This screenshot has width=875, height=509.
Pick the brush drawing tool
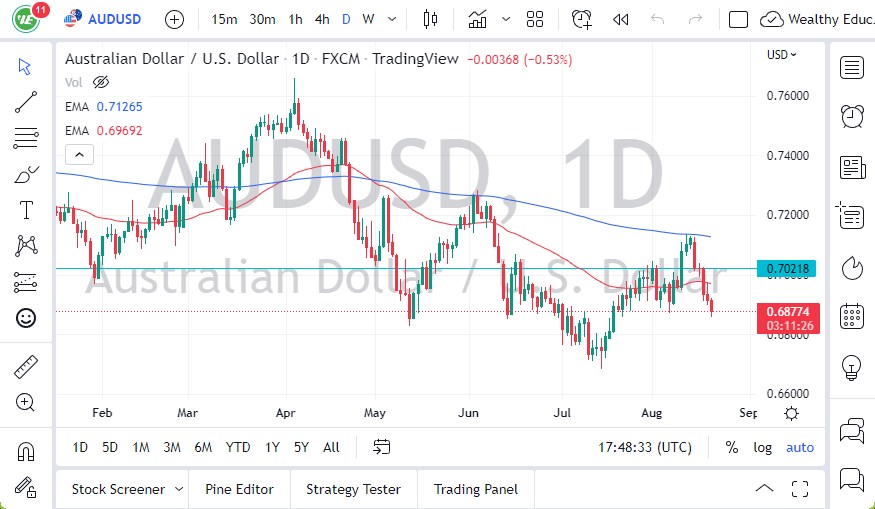coord(26,174)
